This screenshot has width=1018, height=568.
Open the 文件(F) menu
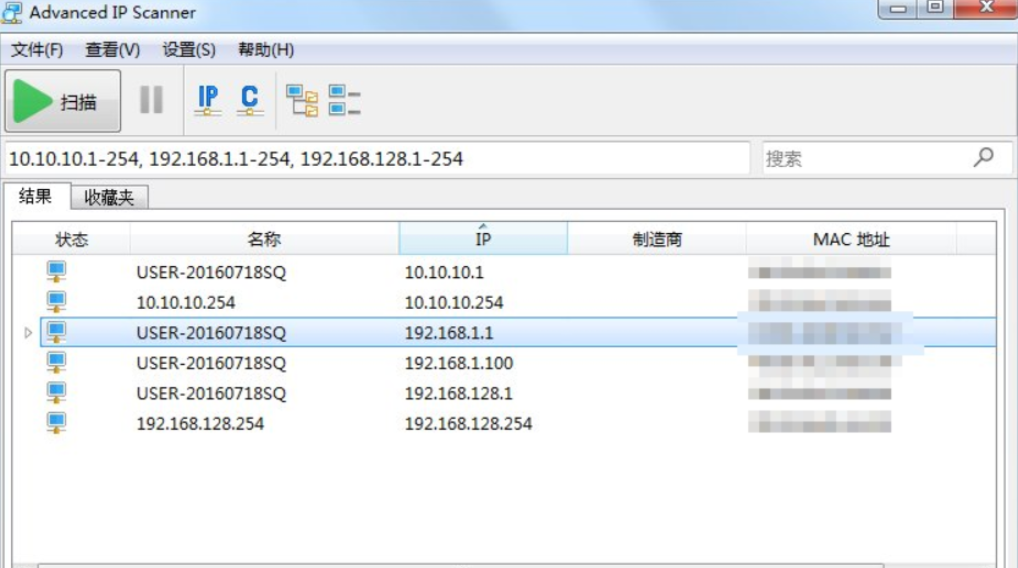pos(37,50)
